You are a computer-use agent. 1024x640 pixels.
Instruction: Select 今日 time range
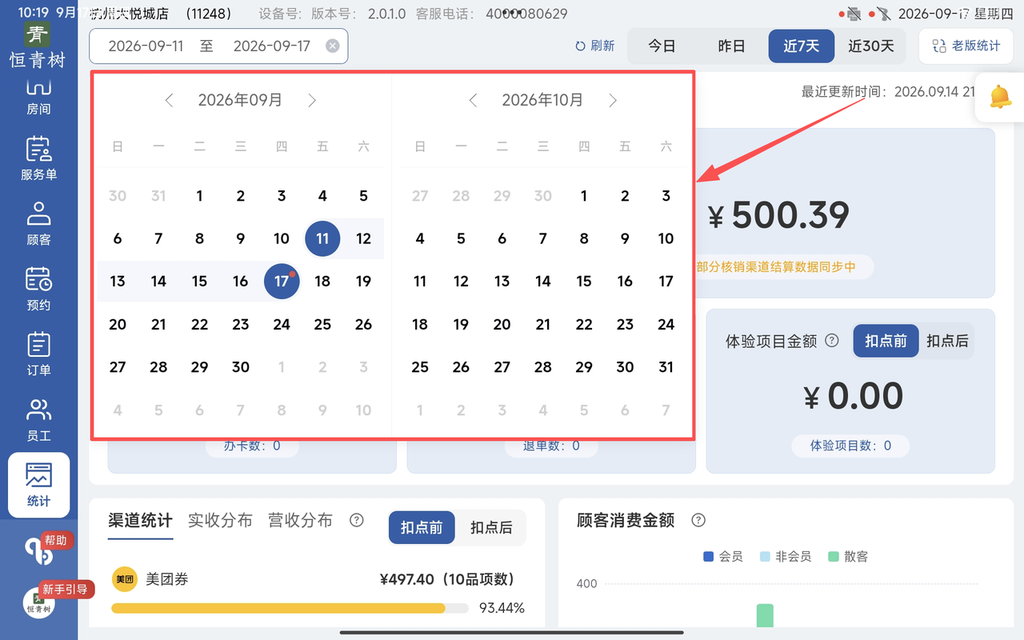point(661,46)
